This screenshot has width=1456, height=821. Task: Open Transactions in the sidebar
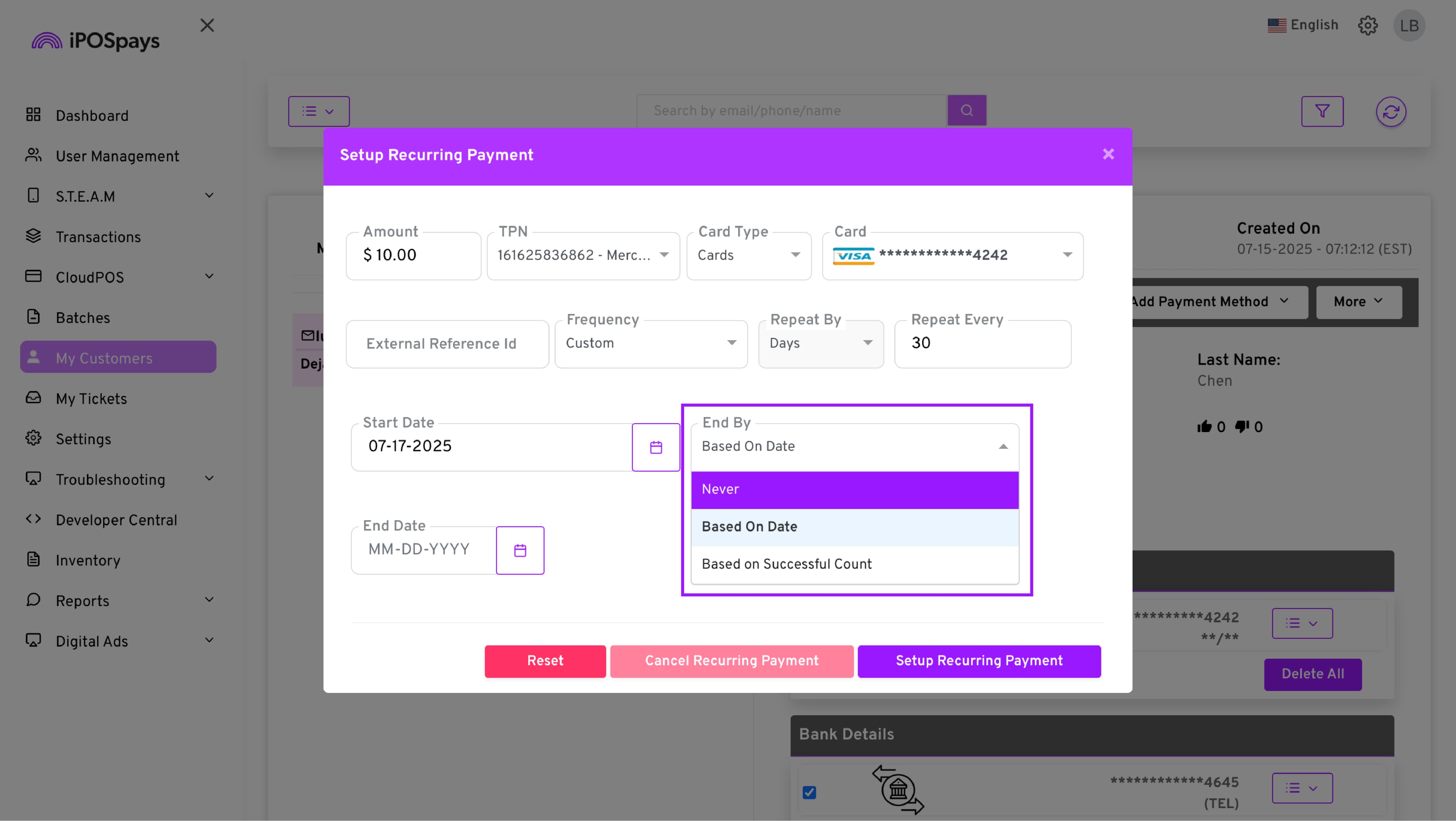tap(98, 237)
